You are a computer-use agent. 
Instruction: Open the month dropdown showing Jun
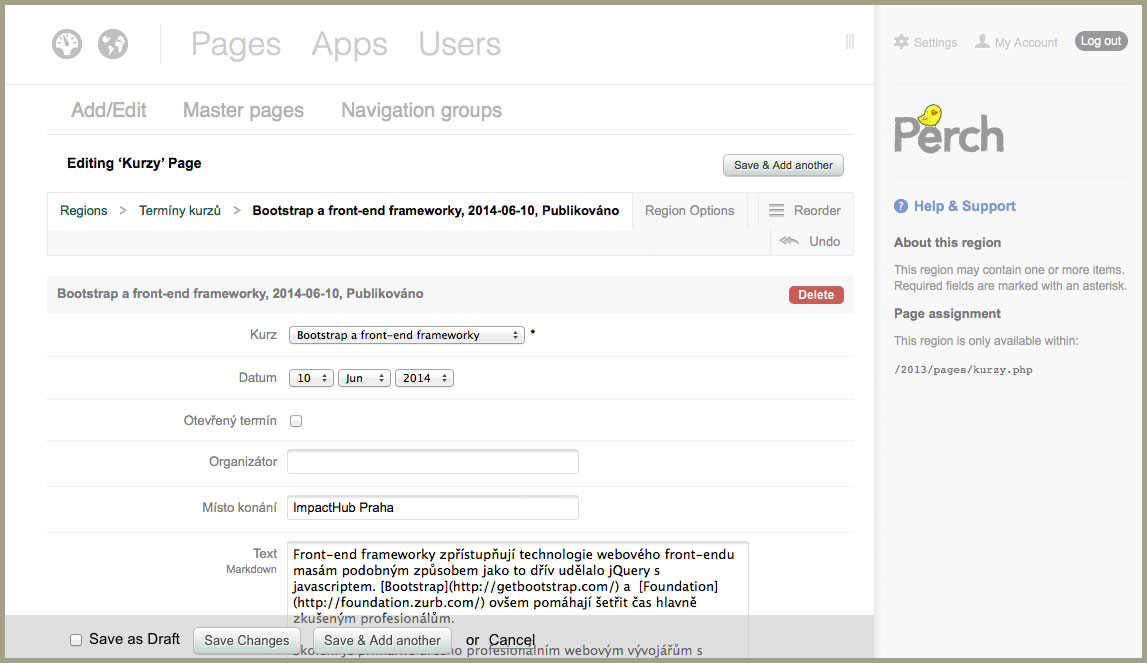click(365, 378)
